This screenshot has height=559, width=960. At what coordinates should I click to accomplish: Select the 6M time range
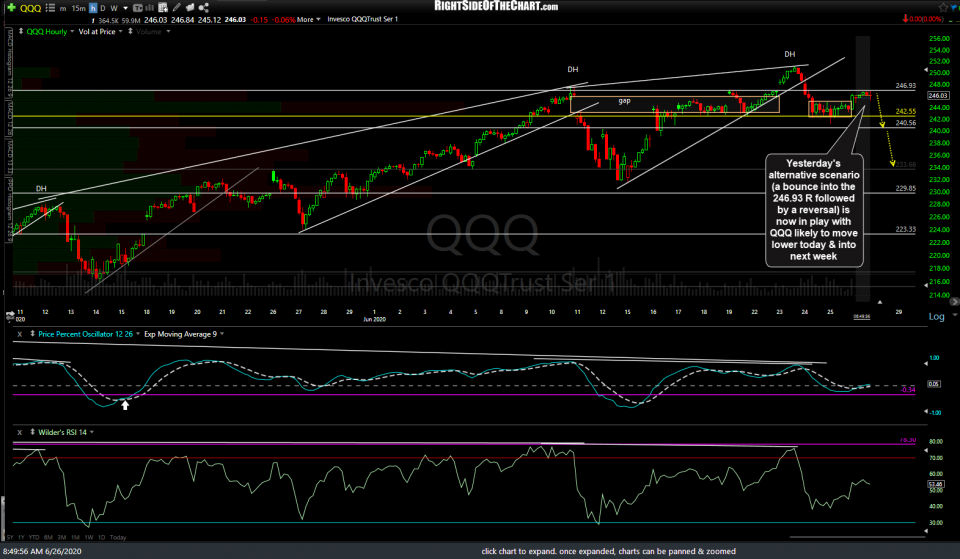[x=48, y=538]
